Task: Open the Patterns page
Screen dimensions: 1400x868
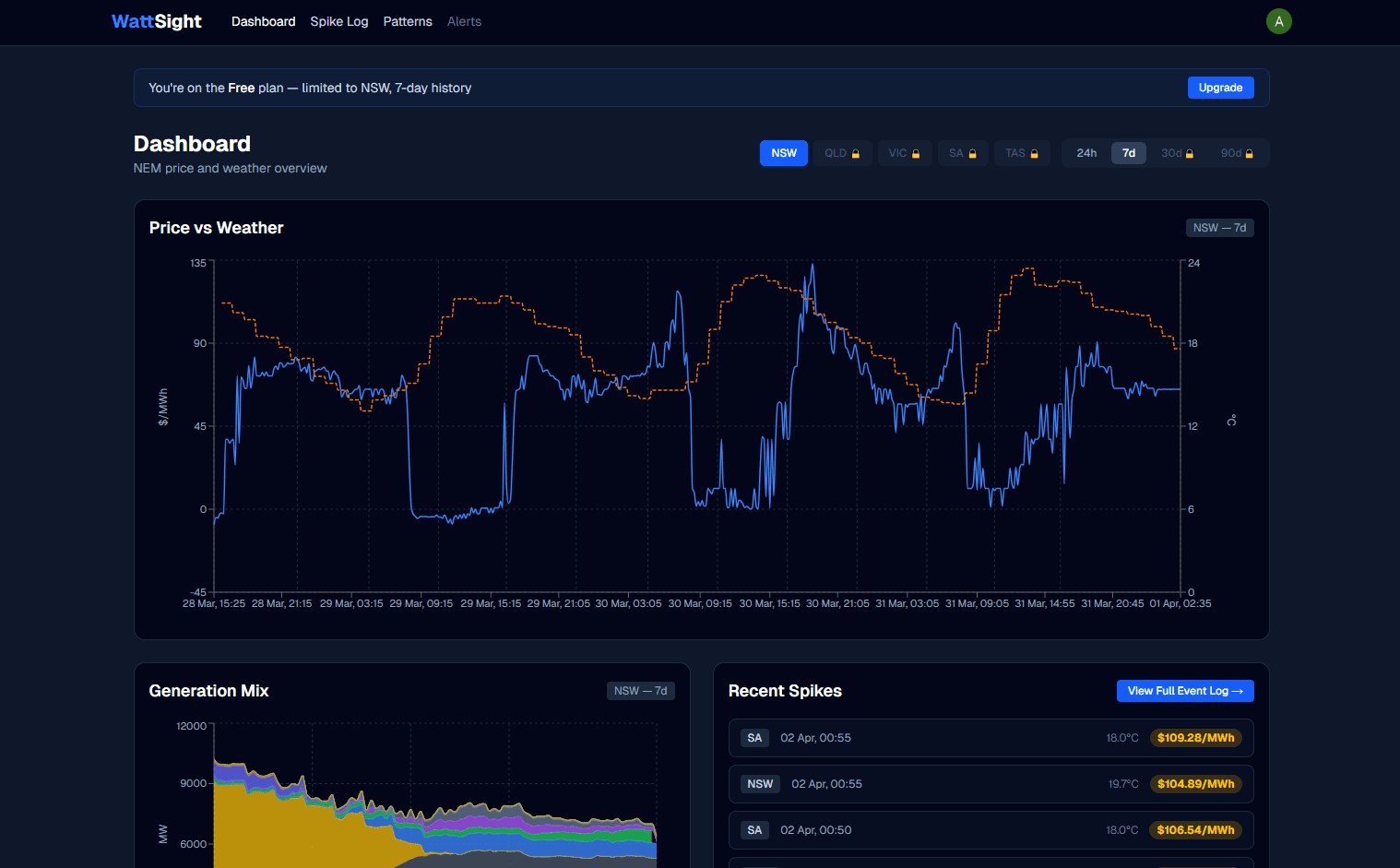Action: point(408,21)
